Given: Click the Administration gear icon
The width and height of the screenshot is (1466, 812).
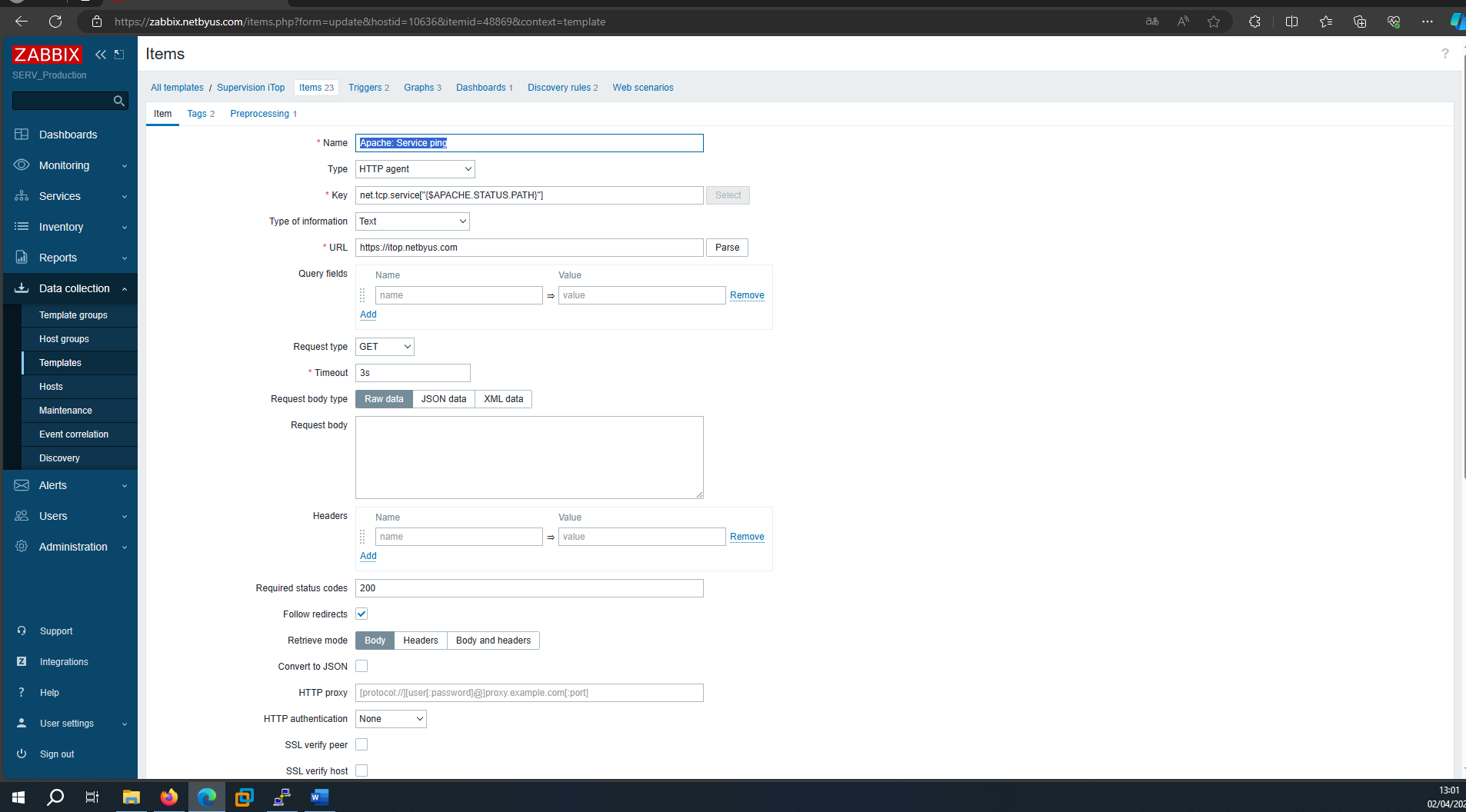Looking at the screenshot, I should pos(22,547).
